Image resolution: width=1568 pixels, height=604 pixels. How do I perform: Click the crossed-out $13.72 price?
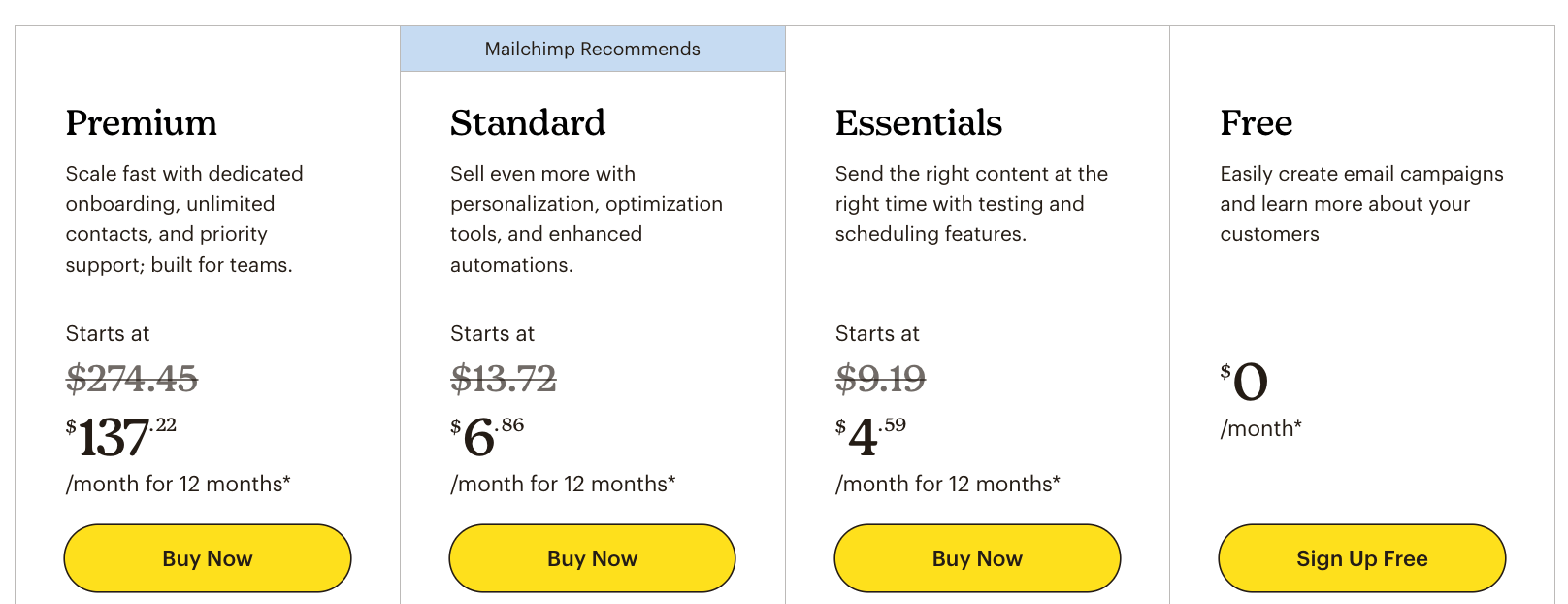click(504, 378)
